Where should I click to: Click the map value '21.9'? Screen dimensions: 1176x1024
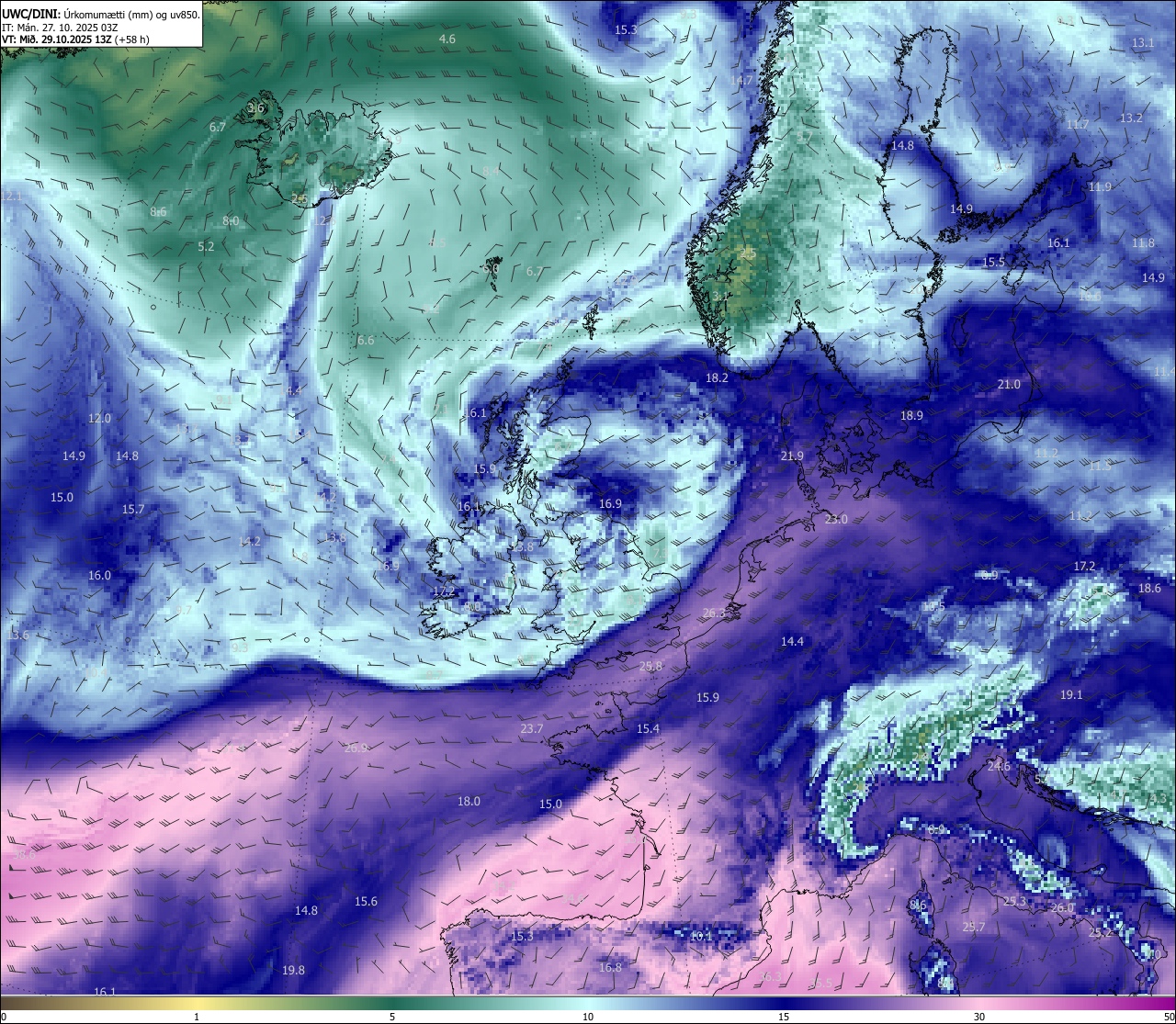[792, 456]
